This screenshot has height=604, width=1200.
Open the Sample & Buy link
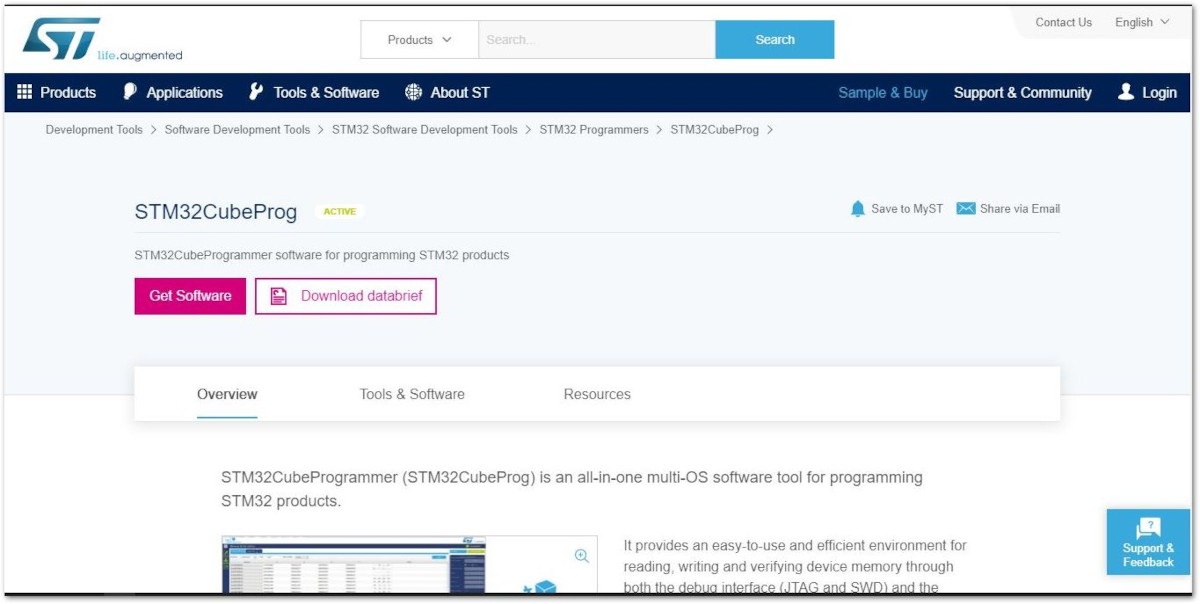point(883,92)
